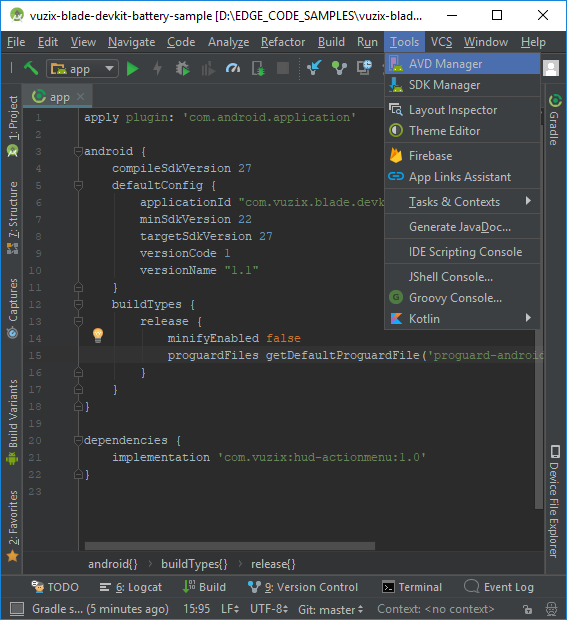Open the Gradle side panel
Viewport: 568px width, 621px height.
[x=555, y=120]
